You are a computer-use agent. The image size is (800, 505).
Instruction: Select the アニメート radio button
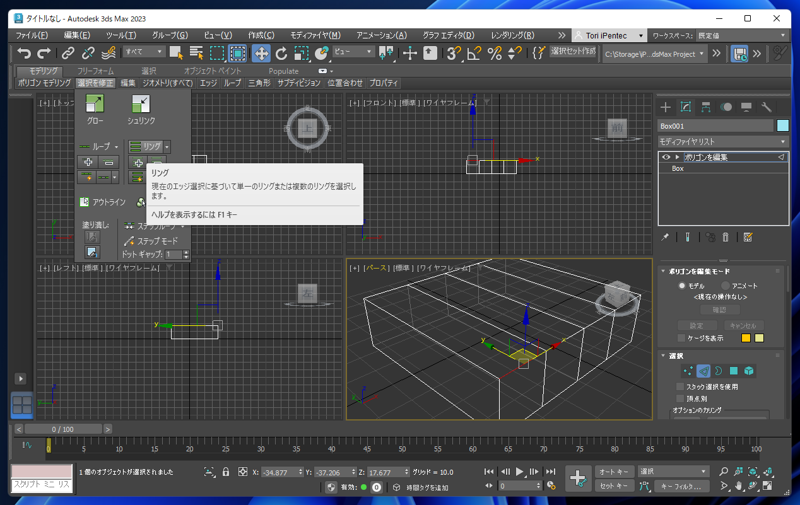coord(725,286)
